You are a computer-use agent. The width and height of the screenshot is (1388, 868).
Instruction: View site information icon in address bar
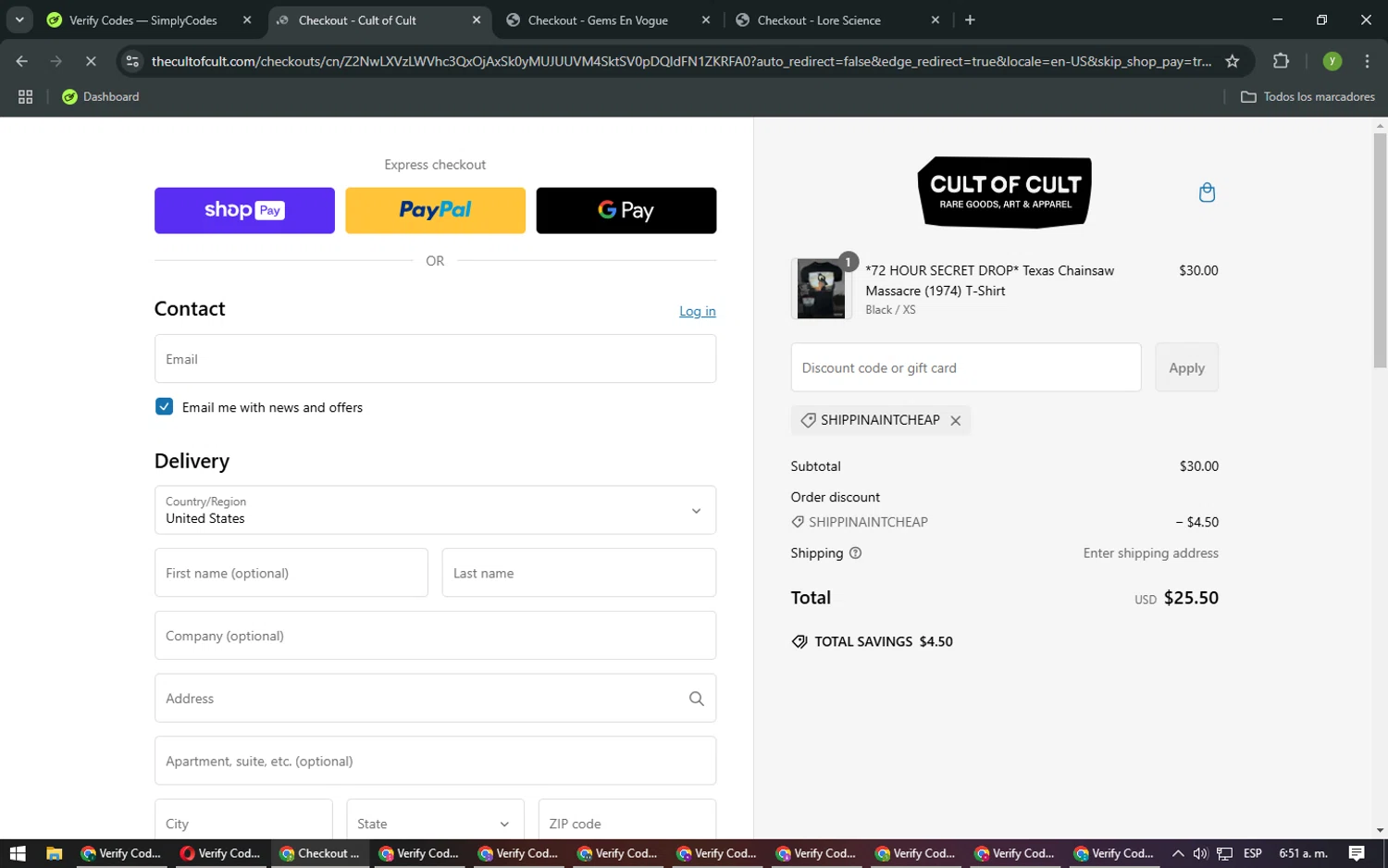point(132,61)
